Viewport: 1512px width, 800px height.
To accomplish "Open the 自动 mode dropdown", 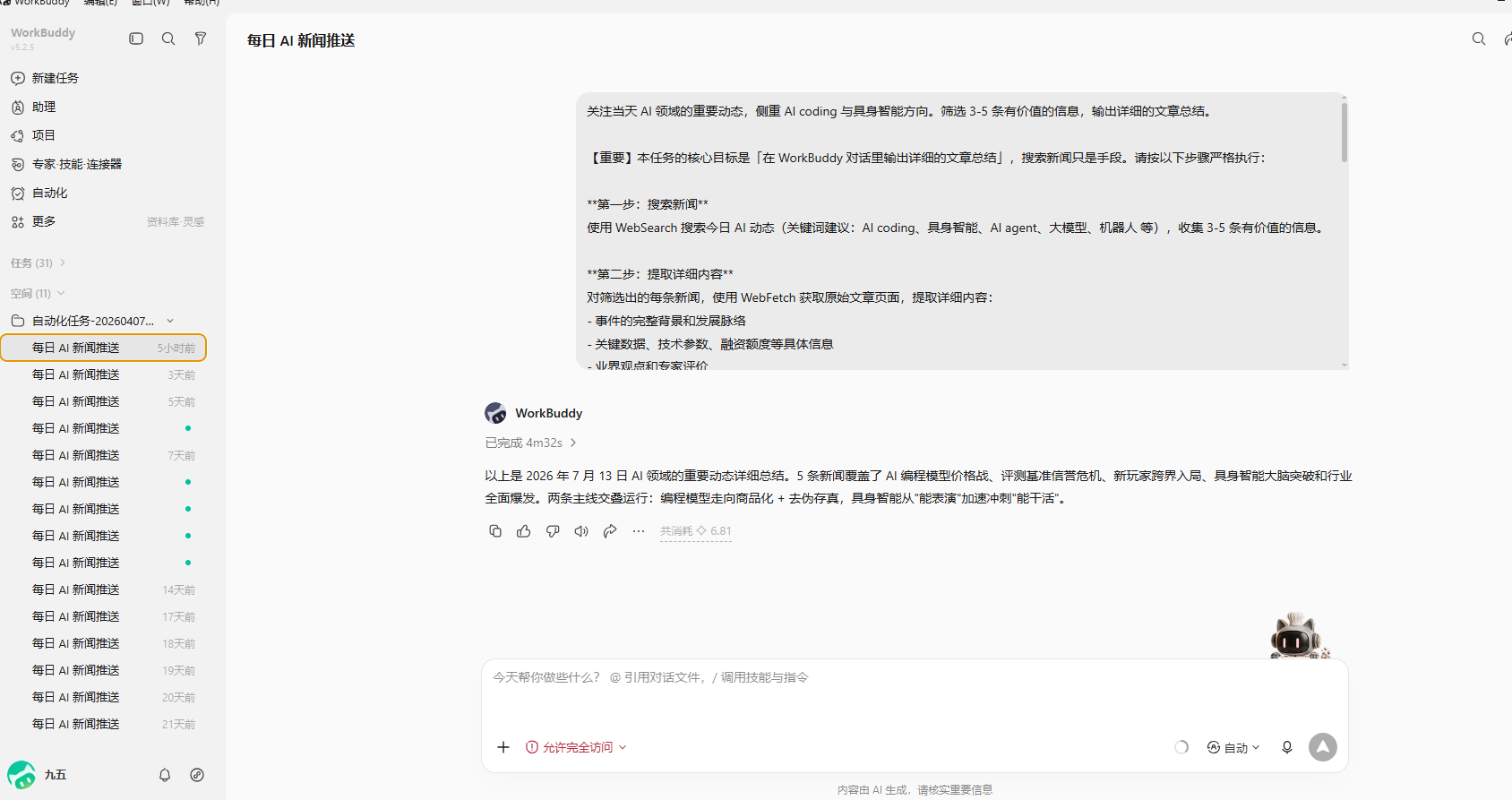I will tap(1233, 747).
